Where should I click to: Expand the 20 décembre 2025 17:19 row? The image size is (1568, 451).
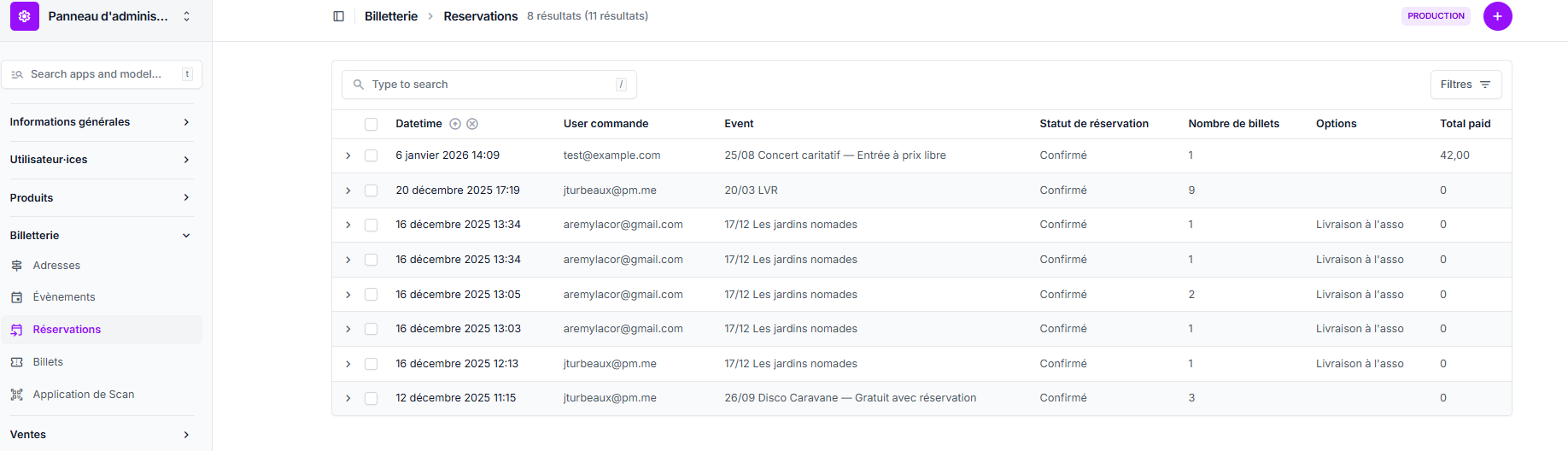click(348, 190)
